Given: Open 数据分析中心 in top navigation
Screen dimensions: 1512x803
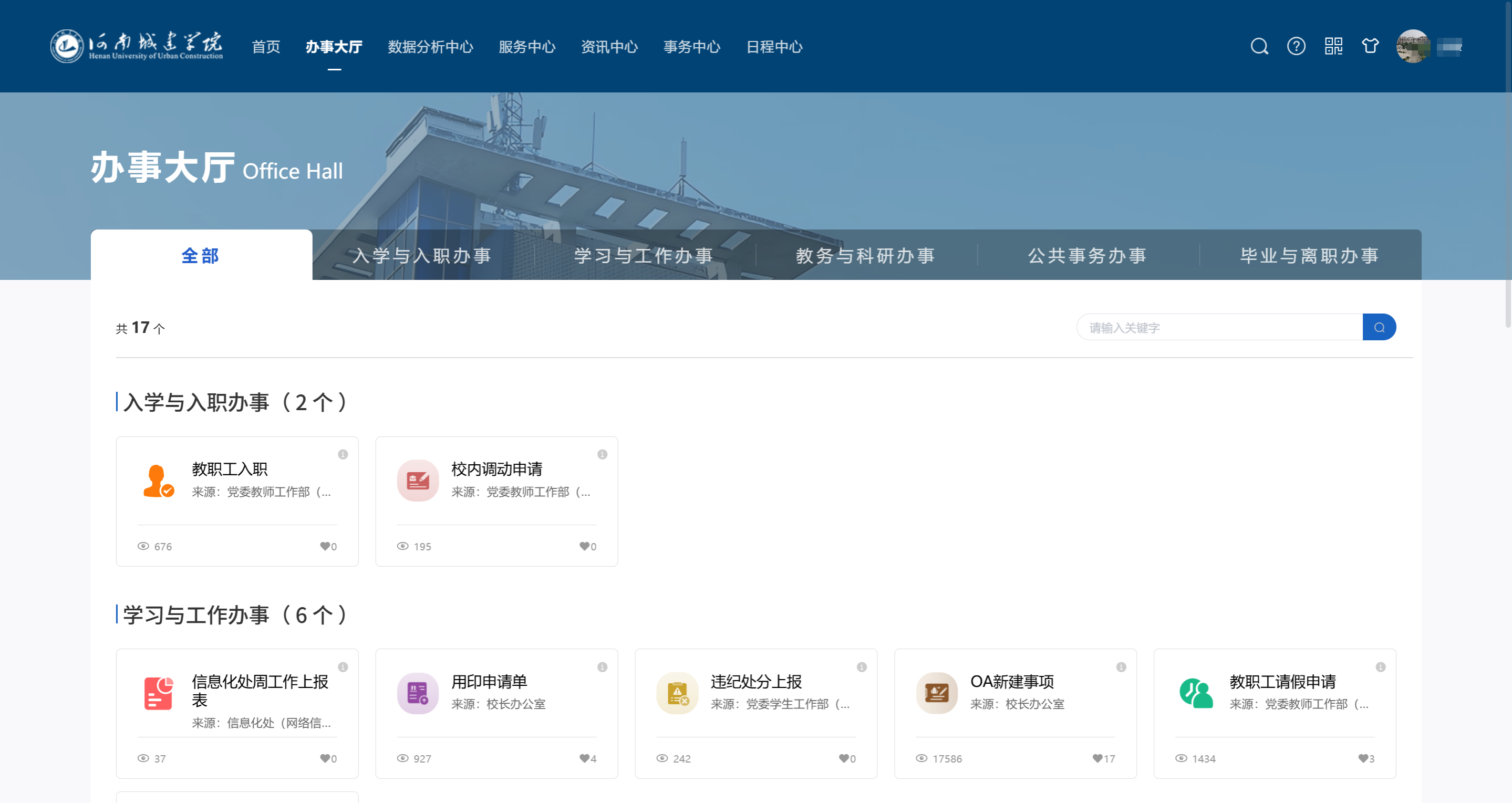Looking at the screenshot, I should coord(430,46).
